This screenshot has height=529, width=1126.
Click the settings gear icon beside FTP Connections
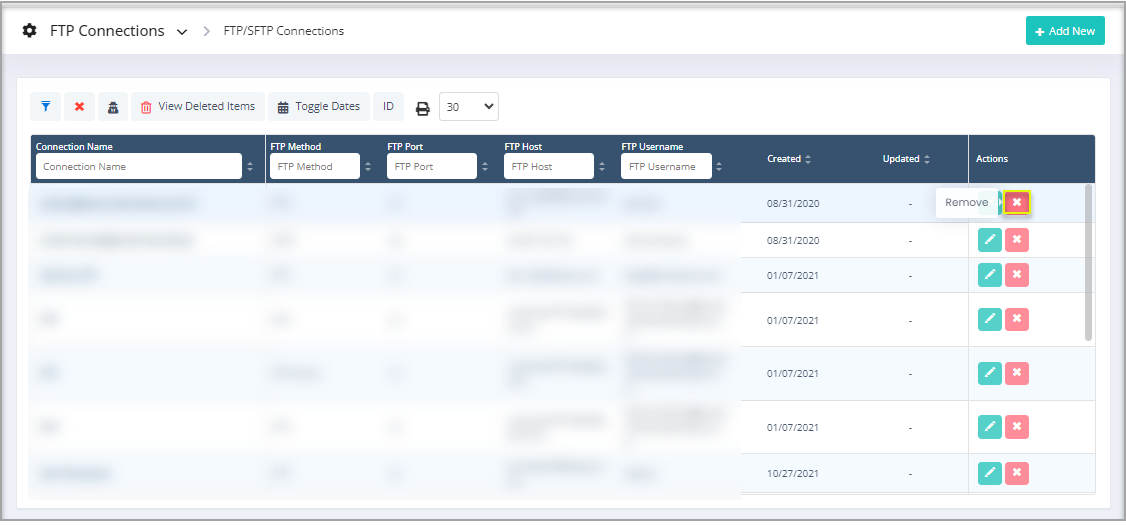click(x=30, y=31)
